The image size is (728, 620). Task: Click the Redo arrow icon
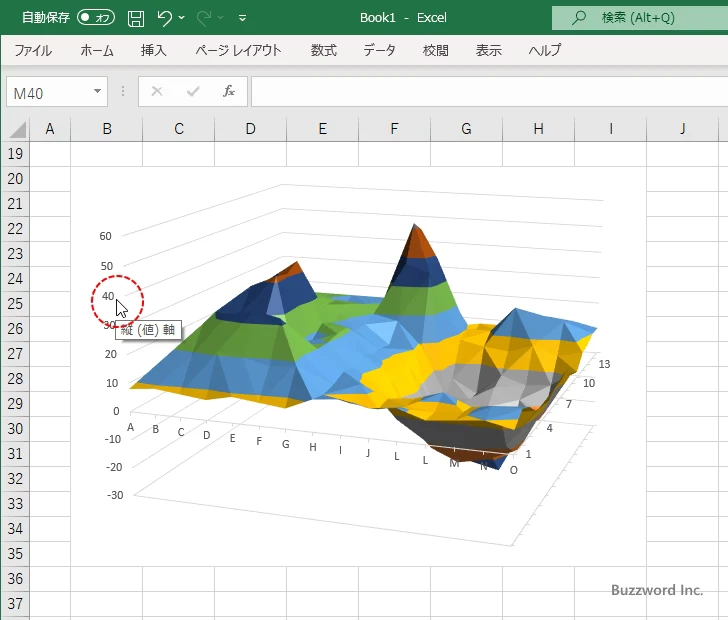(204, 18)
